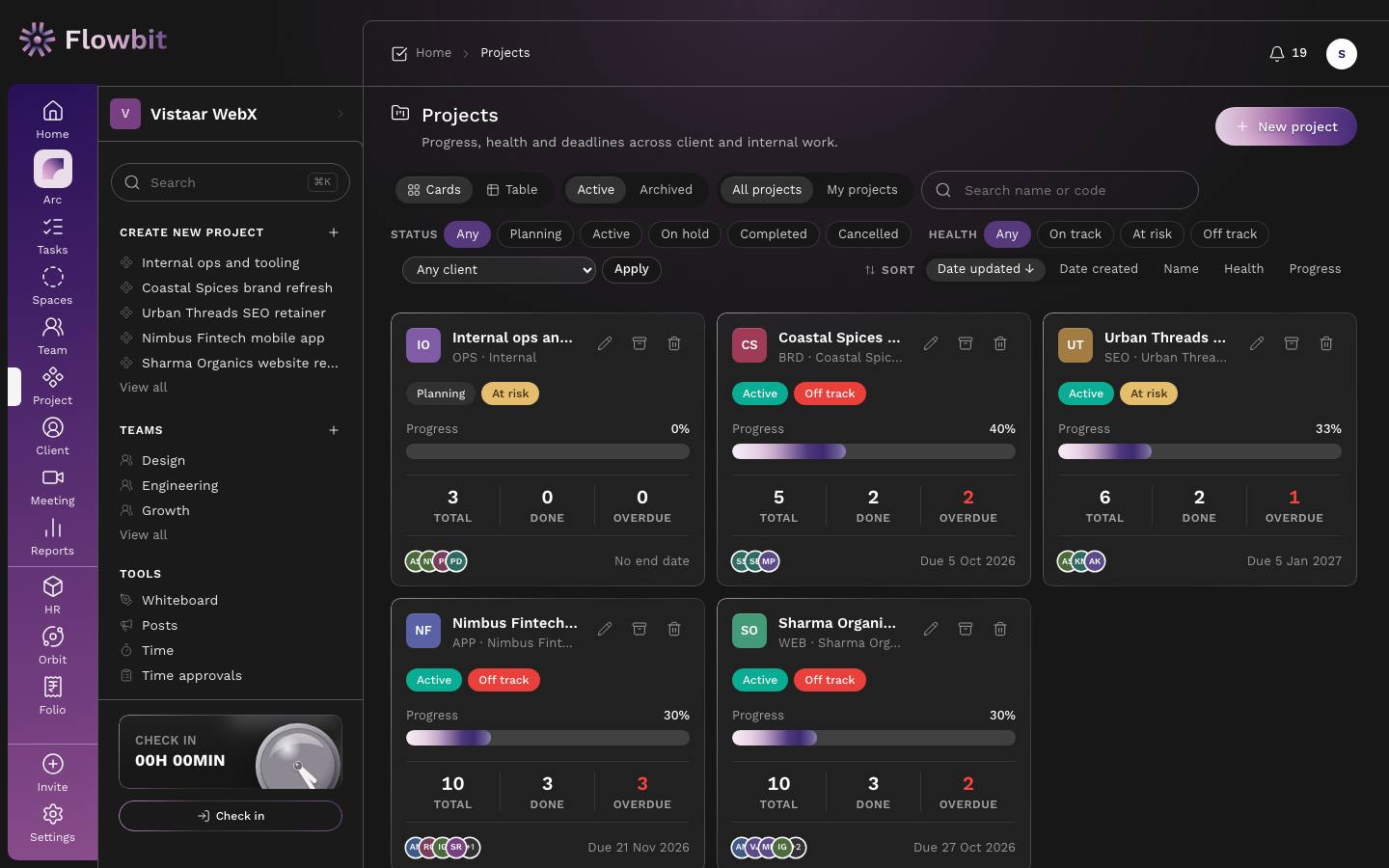
Task: Sort projects by Progress
Action: click(x=1315, y=269)
